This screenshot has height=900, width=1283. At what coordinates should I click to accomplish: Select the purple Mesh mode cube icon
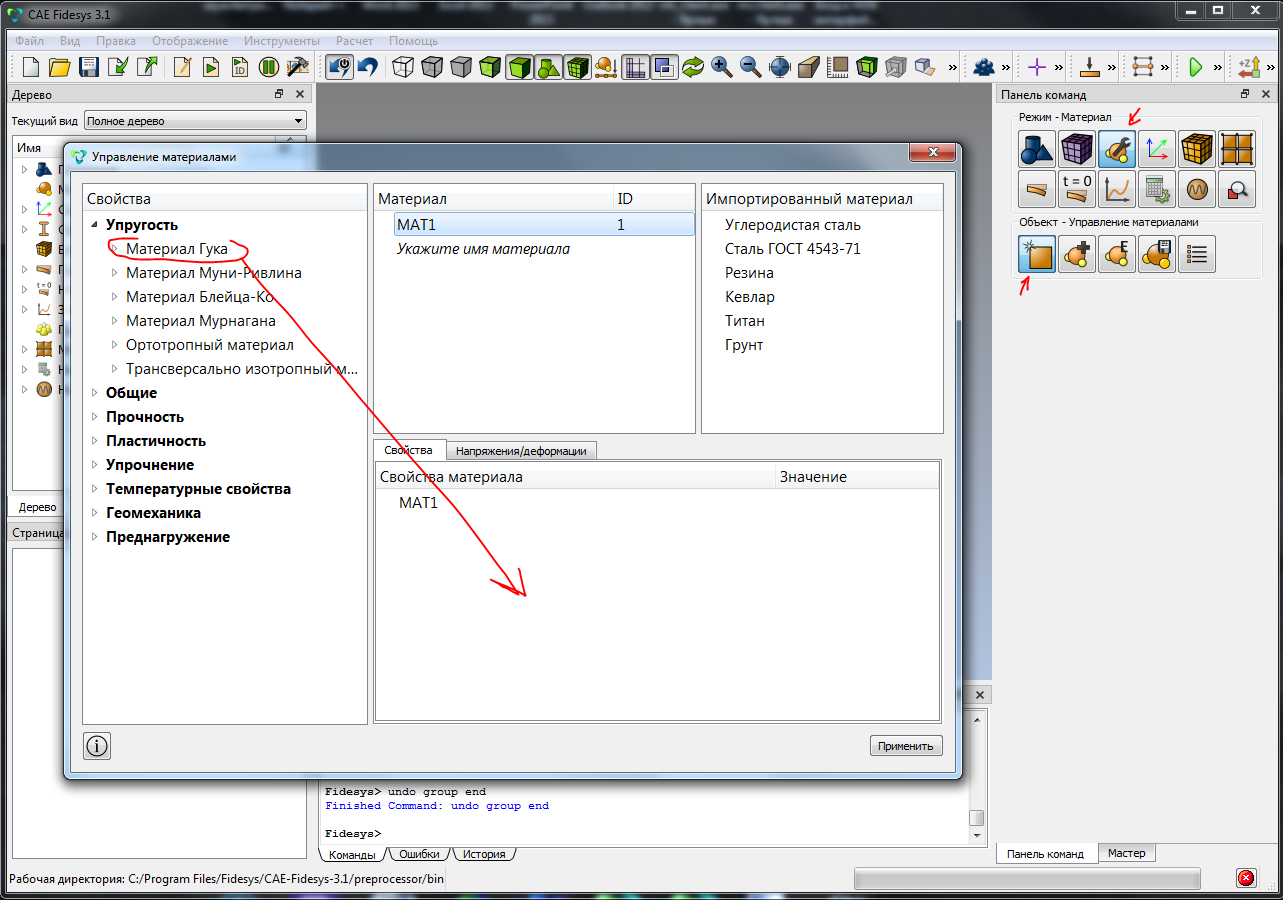click(1077, 149)
